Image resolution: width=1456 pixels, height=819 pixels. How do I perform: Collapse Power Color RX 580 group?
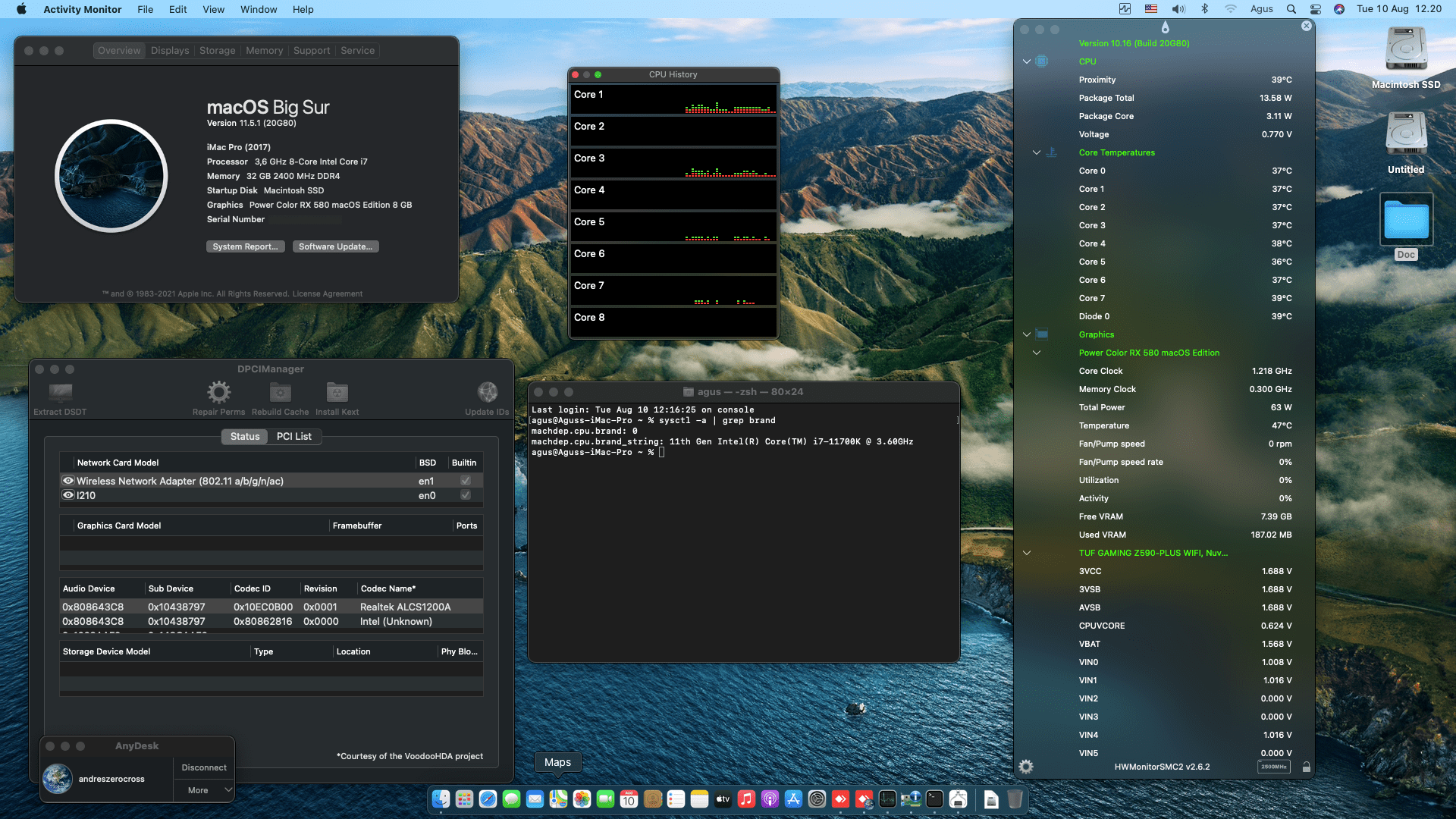pyautogui.click(x=1037, y=353)
